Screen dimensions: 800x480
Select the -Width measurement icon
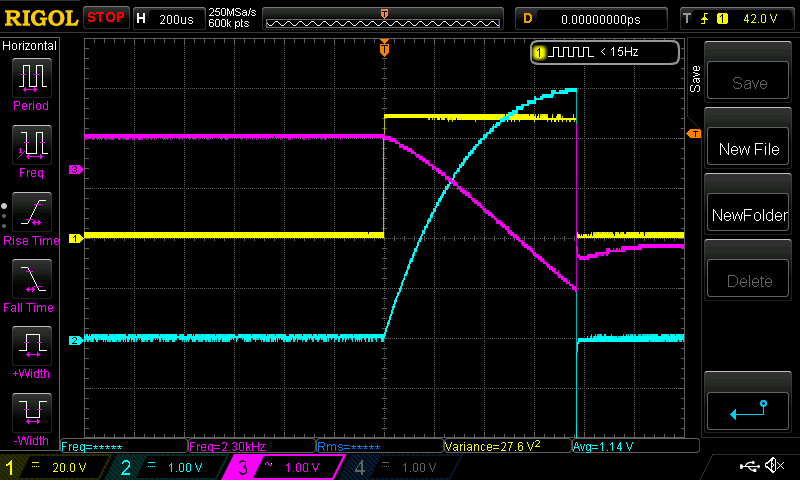tap(32, 413)
